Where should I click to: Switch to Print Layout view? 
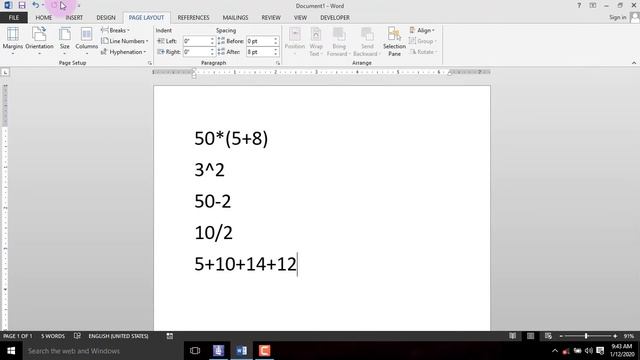pos(530,336)
